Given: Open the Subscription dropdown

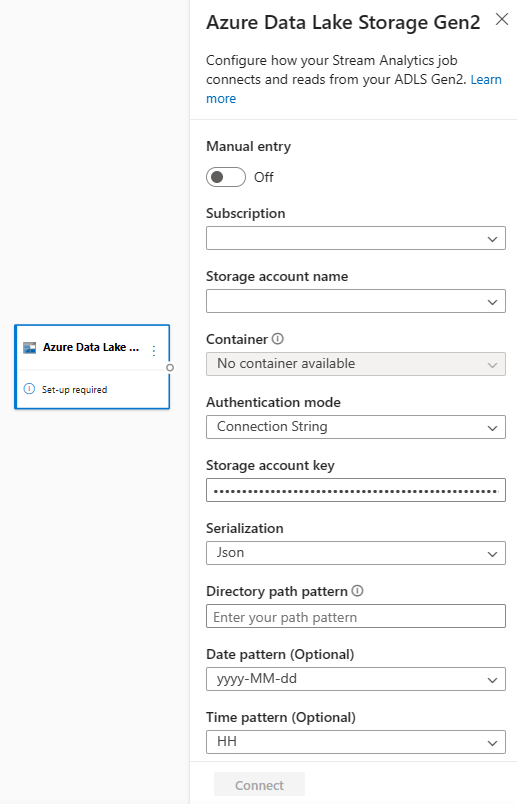Looking at the screenshot, I should (x=356, y=238).
